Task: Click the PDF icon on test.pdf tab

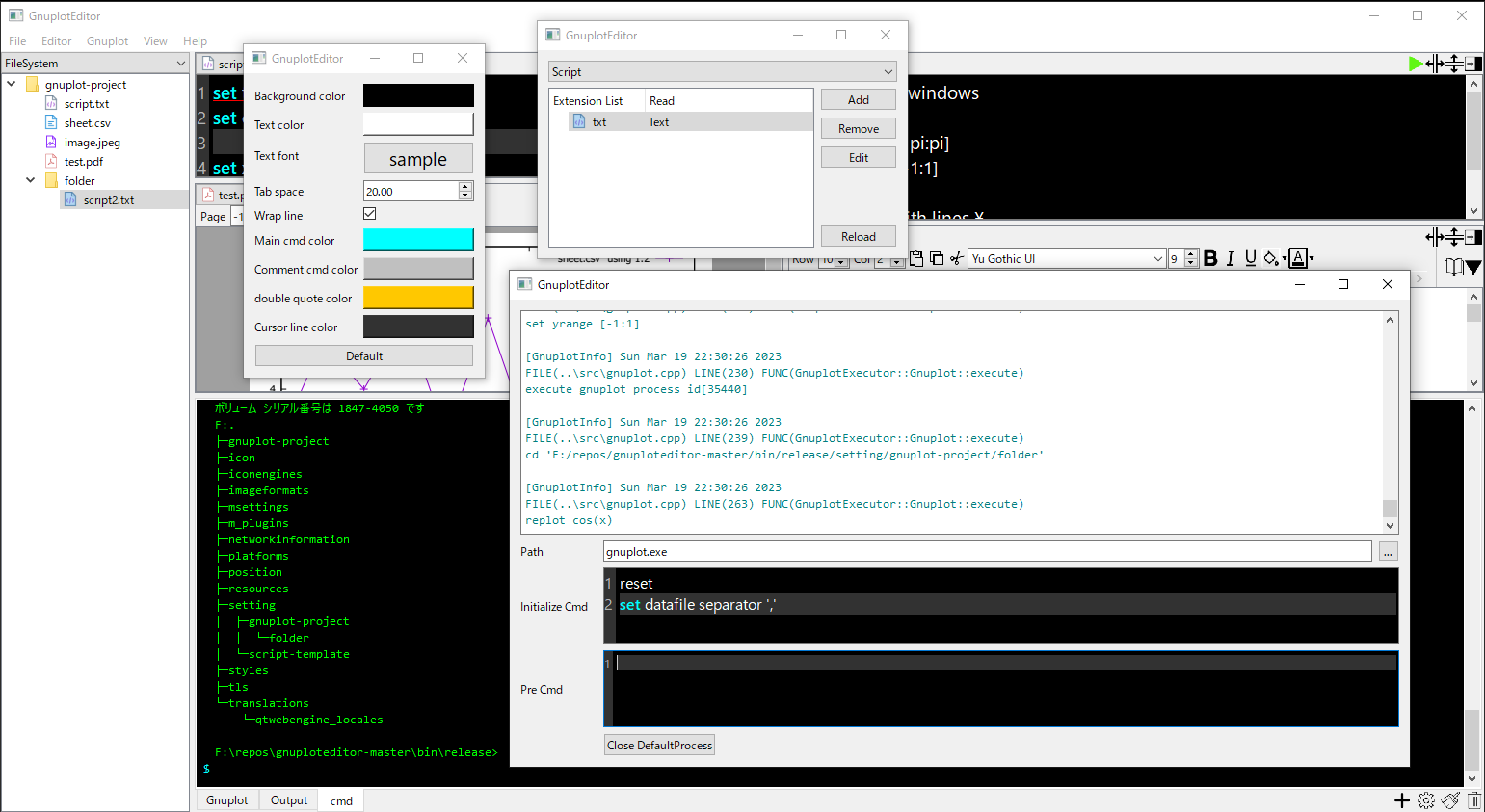Action: pyautogui.click(x=208, y=195)
